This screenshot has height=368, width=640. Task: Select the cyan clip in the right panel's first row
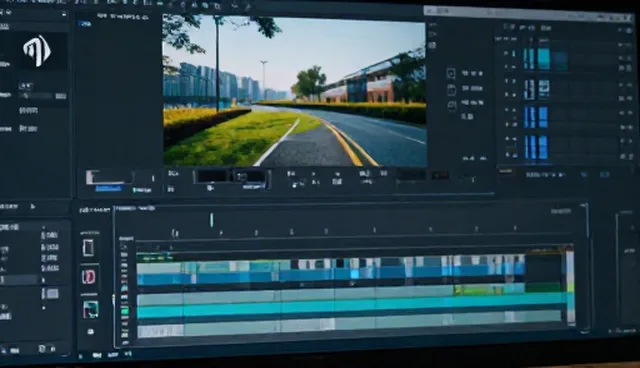544,59
